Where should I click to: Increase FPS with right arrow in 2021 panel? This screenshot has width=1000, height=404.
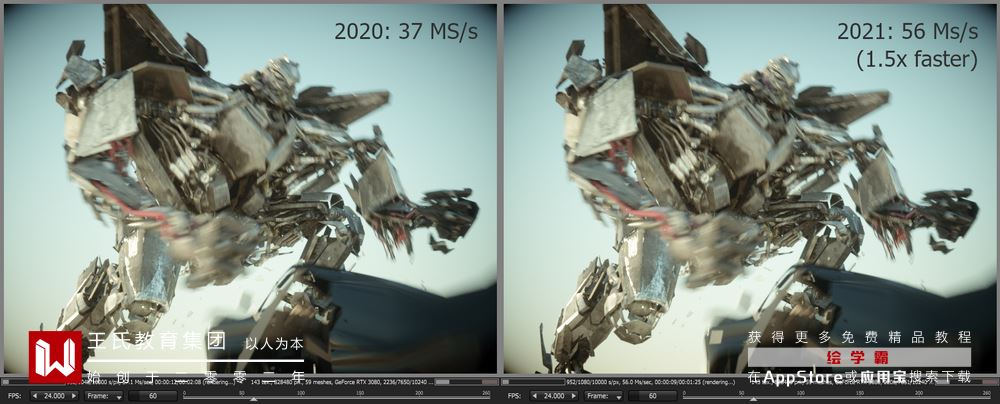coord(574,396)
